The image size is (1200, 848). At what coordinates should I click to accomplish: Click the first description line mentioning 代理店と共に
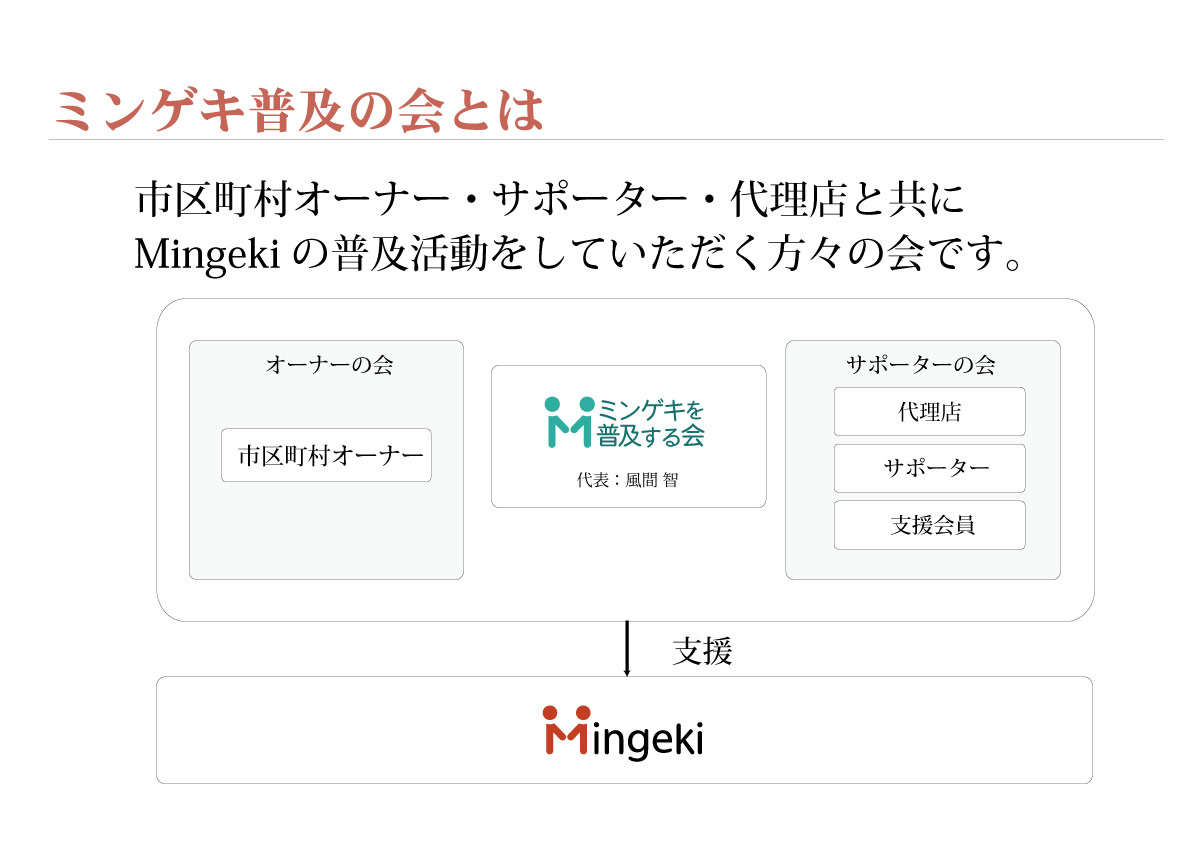(550, 200)
